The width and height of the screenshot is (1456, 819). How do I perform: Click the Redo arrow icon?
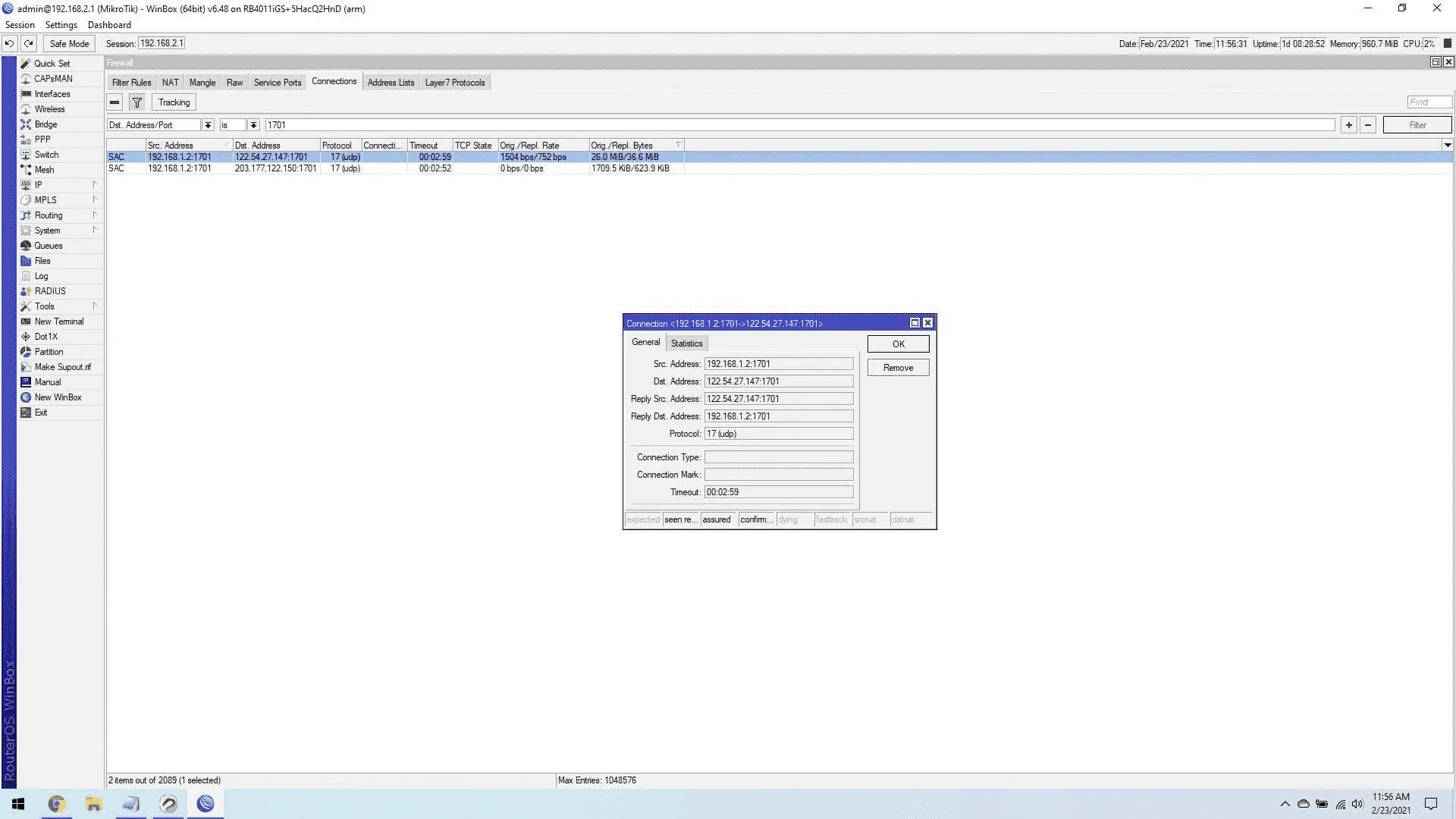29,43
